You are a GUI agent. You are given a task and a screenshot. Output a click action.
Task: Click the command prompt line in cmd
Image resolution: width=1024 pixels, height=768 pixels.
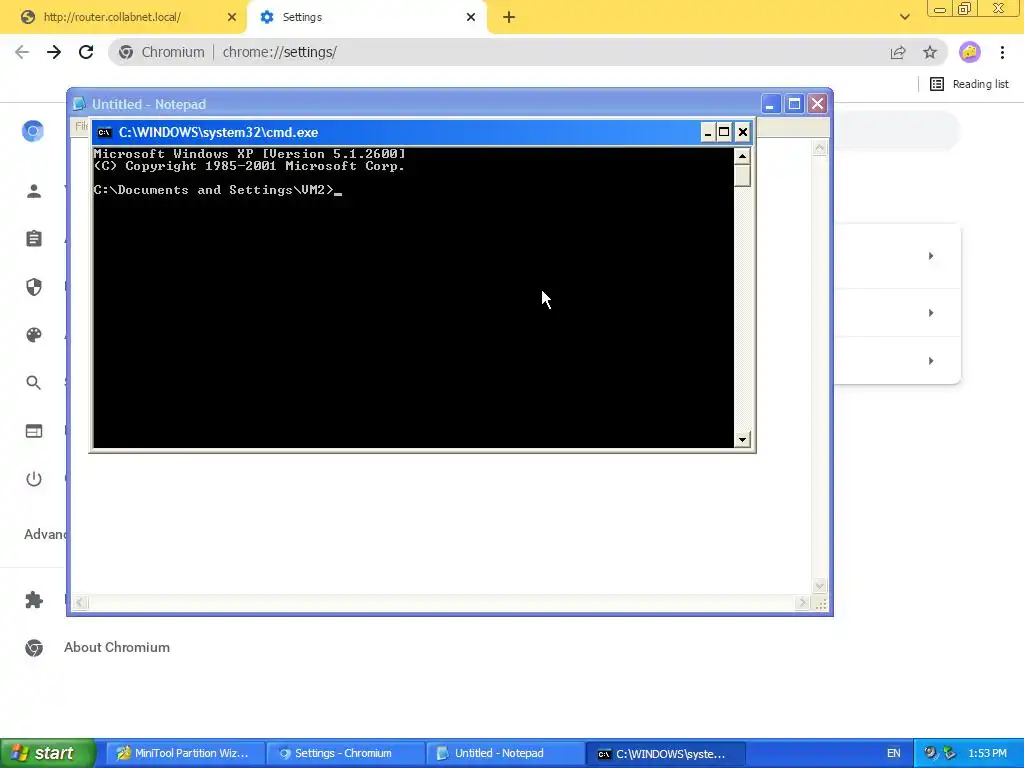coord(217,190)
